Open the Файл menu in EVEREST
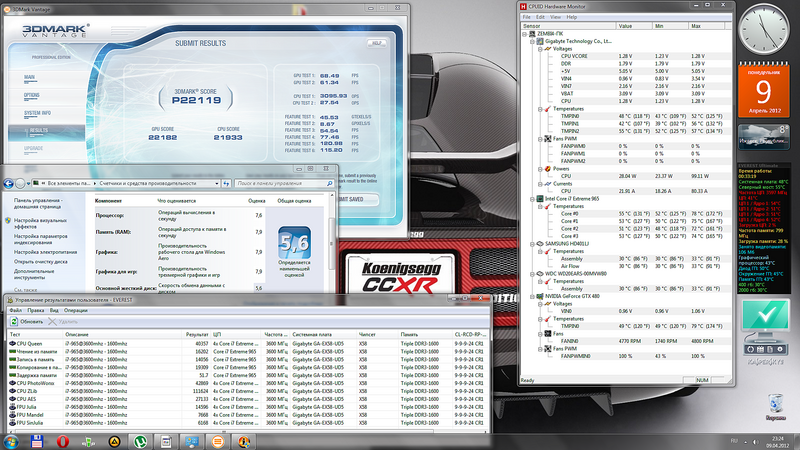800x450 pixels. tap(15, 310)
